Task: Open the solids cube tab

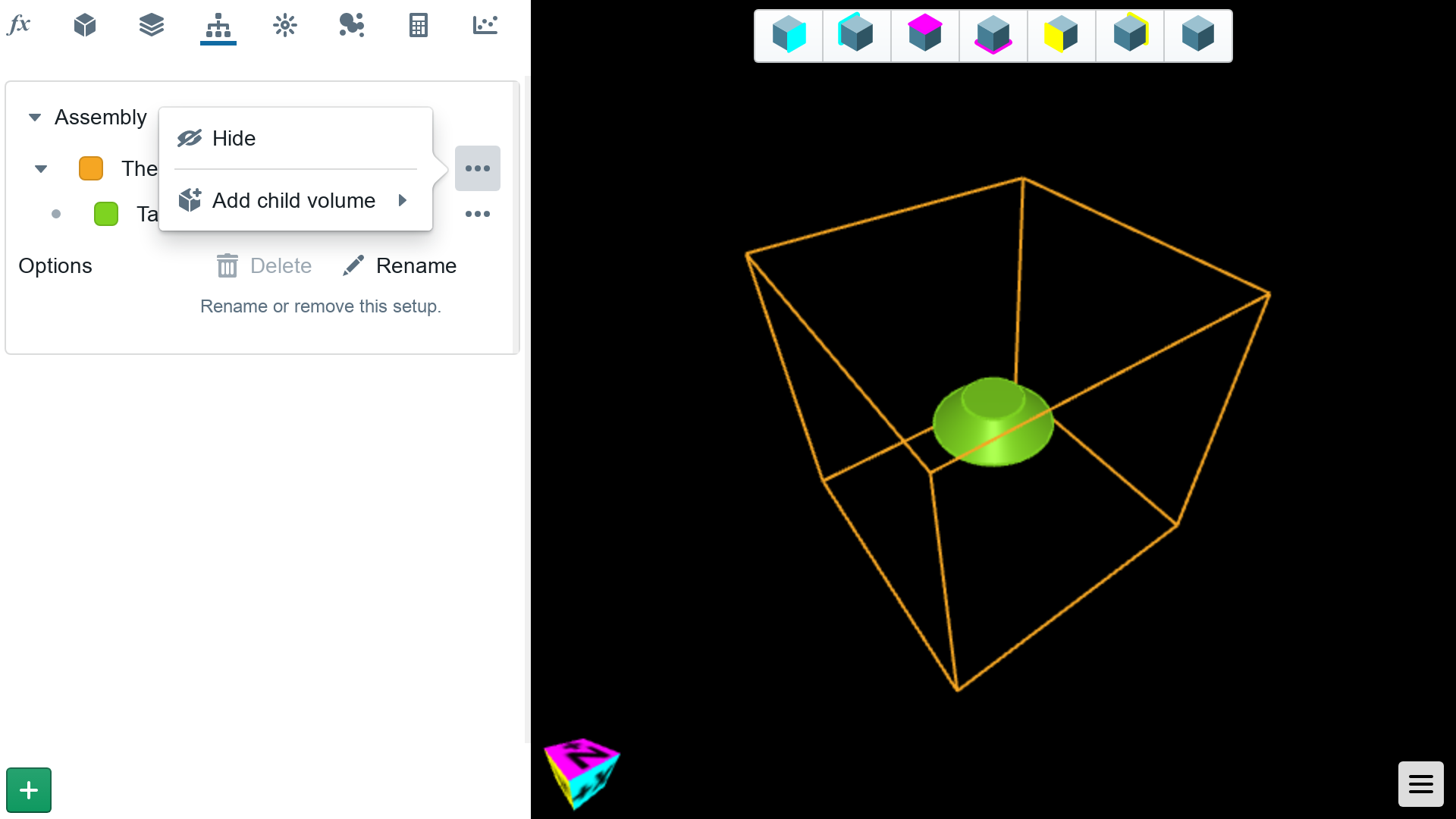Action: pyautogui.click(x=85, y=25)
